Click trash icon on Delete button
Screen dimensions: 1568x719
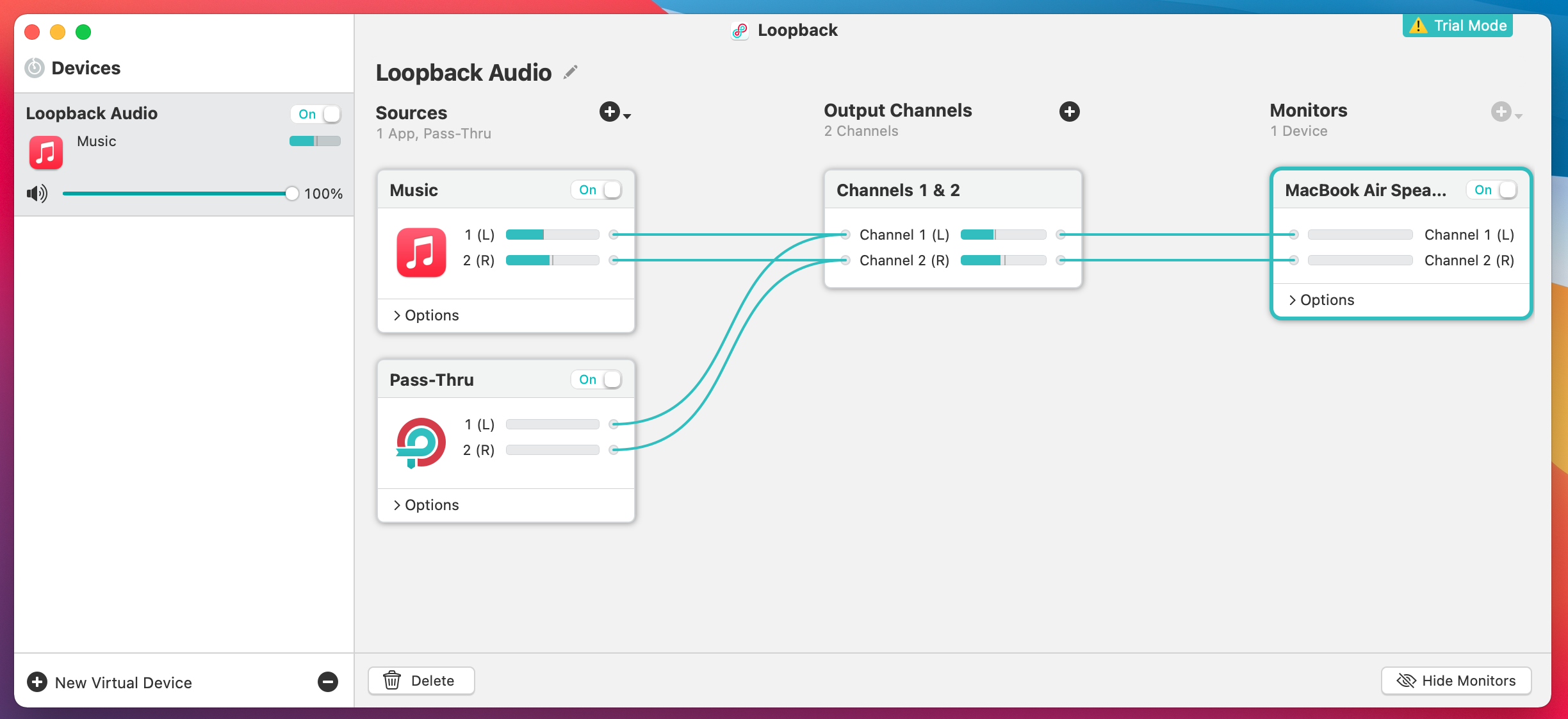392,680
